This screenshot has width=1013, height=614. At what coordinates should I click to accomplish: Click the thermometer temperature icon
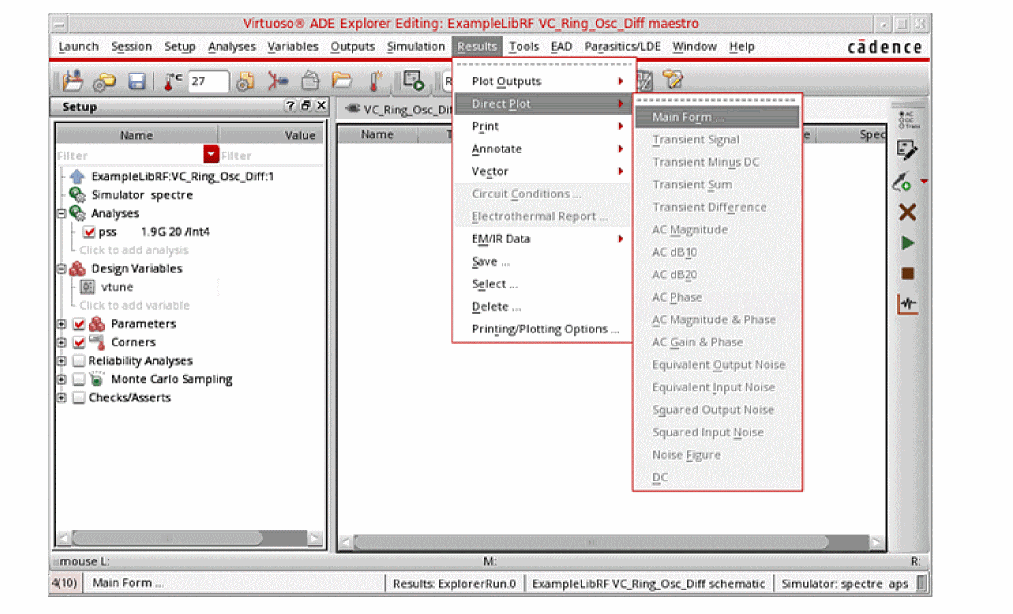pos(172,81)
